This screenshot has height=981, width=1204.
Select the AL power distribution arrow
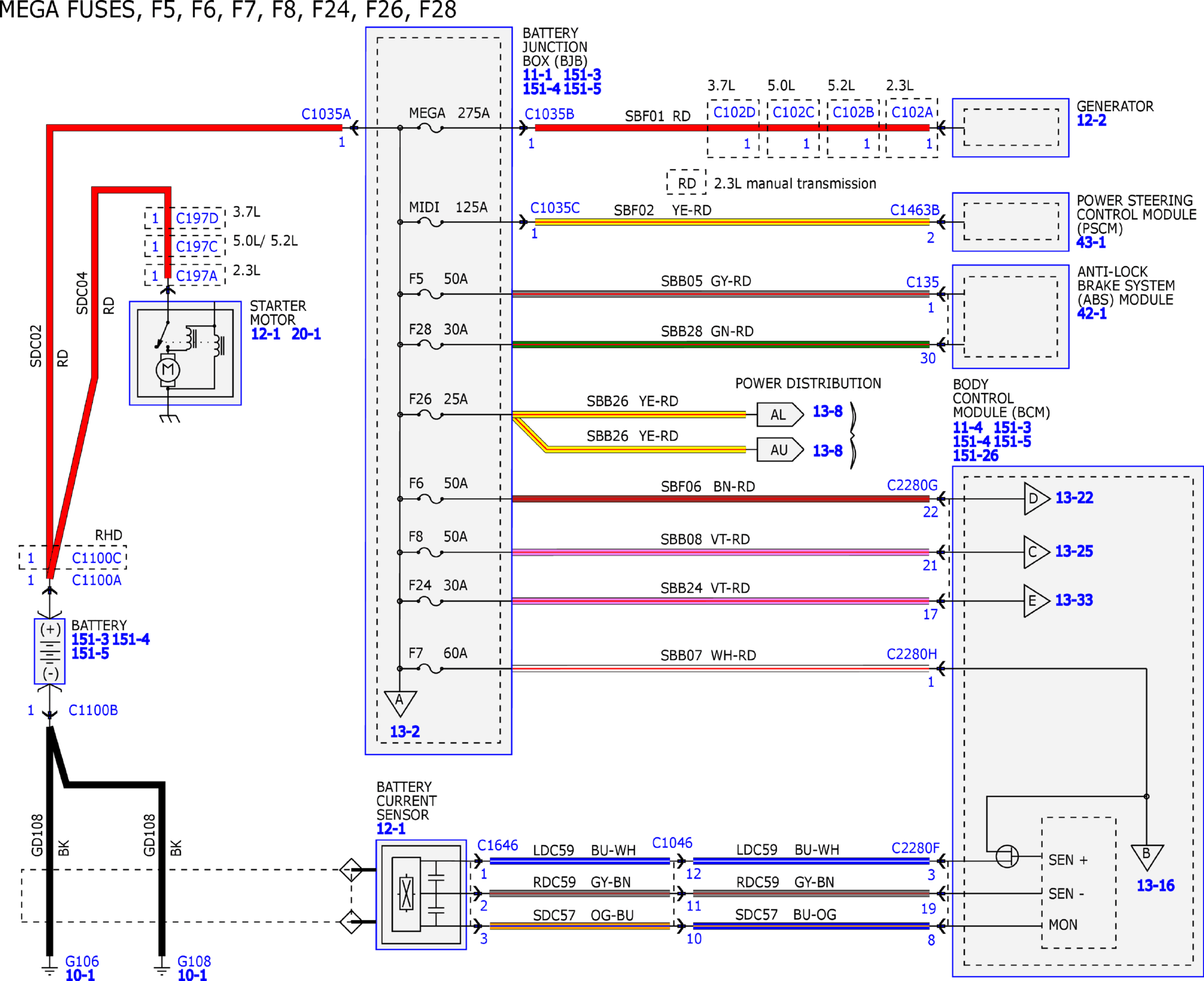pyautogui.click(x=780, y=414)
